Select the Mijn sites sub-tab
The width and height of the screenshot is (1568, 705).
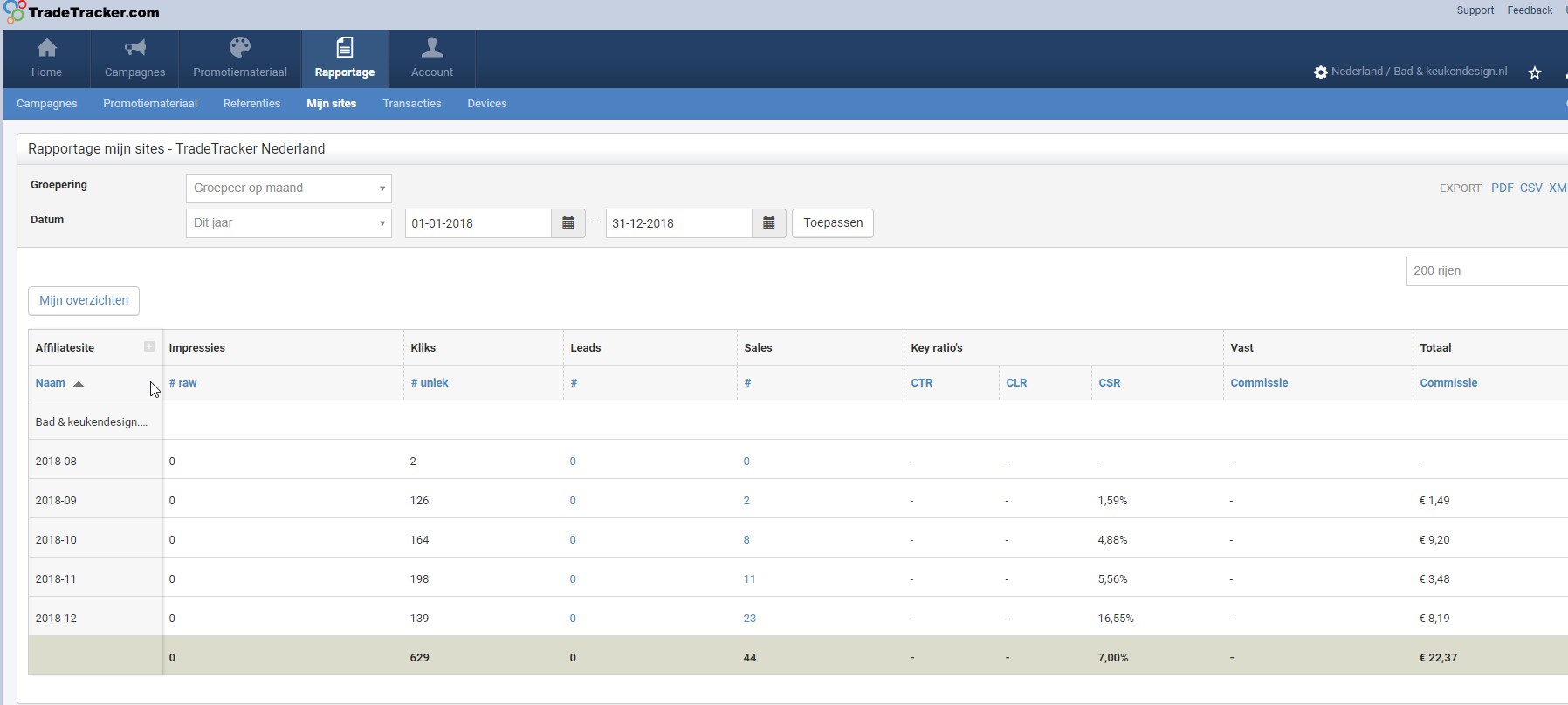pyautogui.click(x=332, y=103)
